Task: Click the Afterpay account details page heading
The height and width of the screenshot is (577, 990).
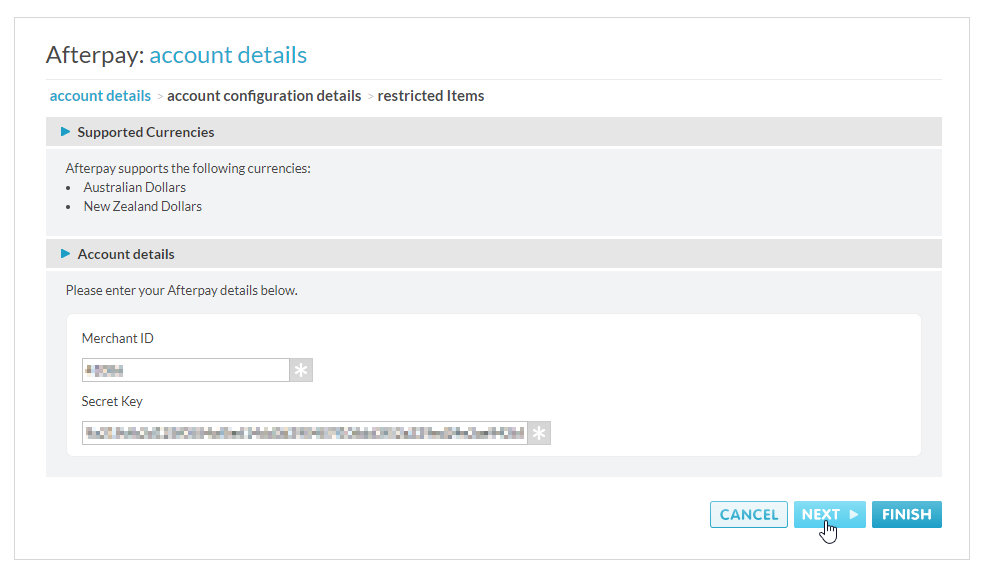Action: (177, 55)
